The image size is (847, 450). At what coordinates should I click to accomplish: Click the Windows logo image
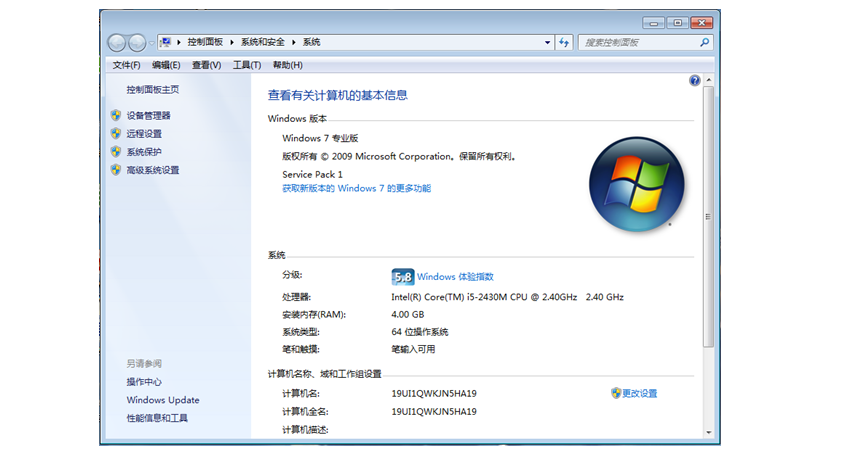(636, 184)
